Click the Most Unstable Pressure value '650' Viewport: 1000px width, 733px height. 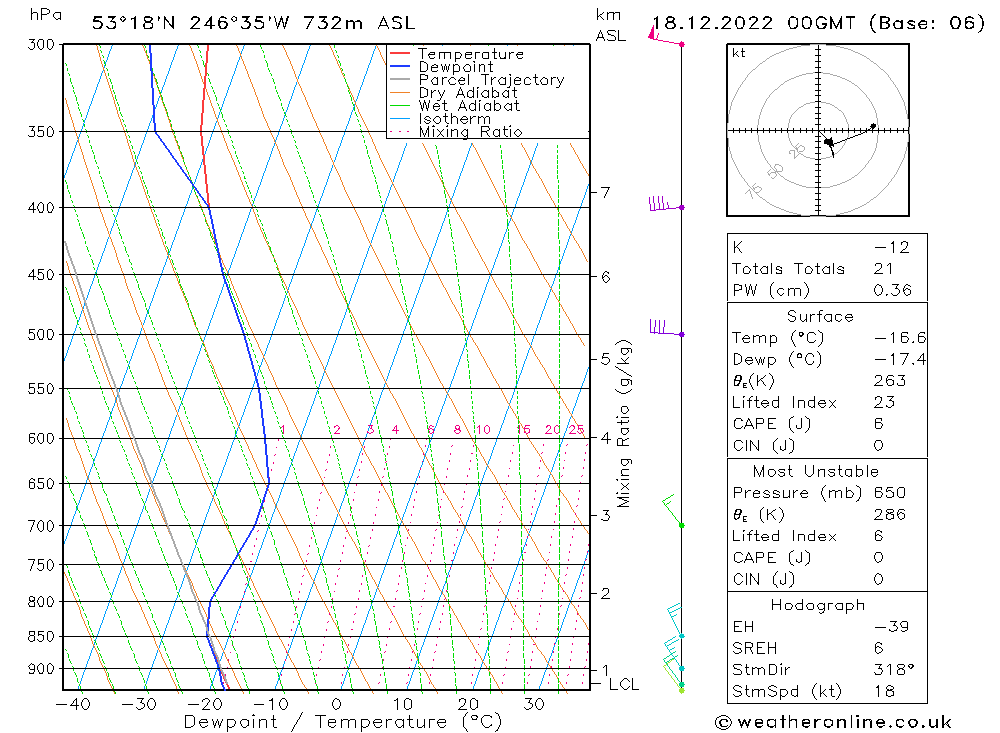(890, 493)
